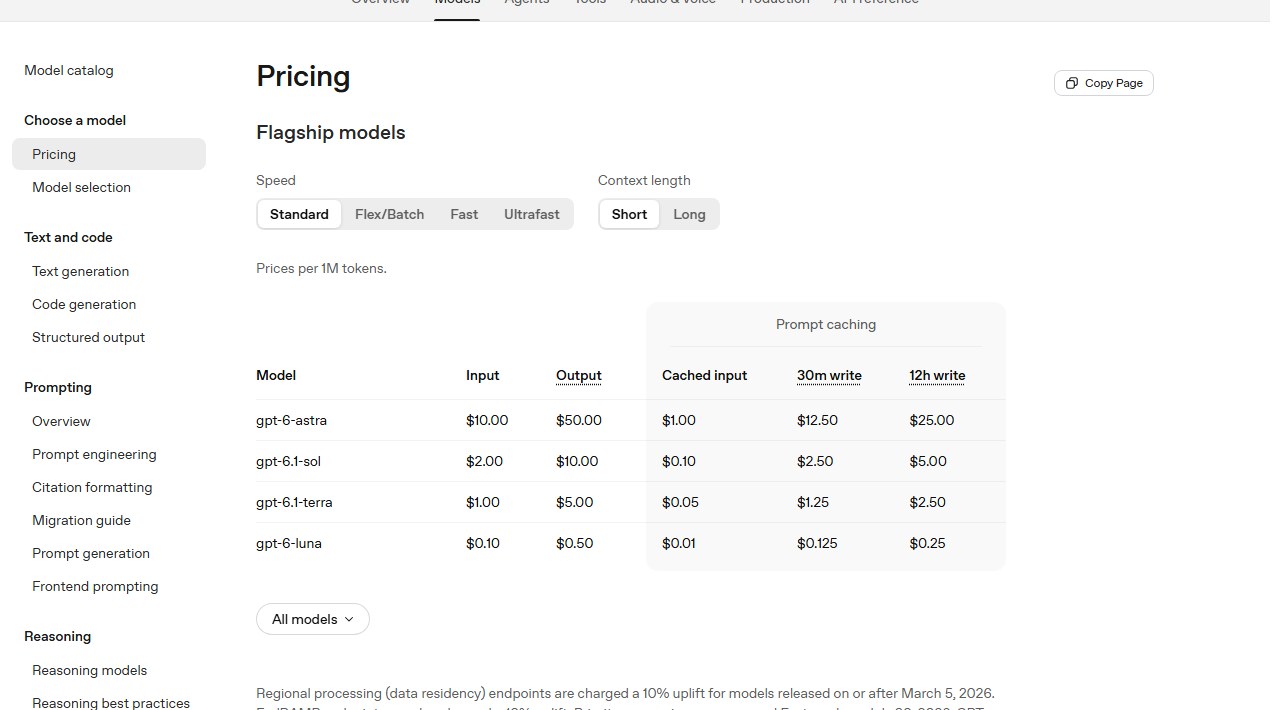This screenshot has width=1280, height=710.
Task: Navigate to Text generation
Action: click(x=80, y=271)
